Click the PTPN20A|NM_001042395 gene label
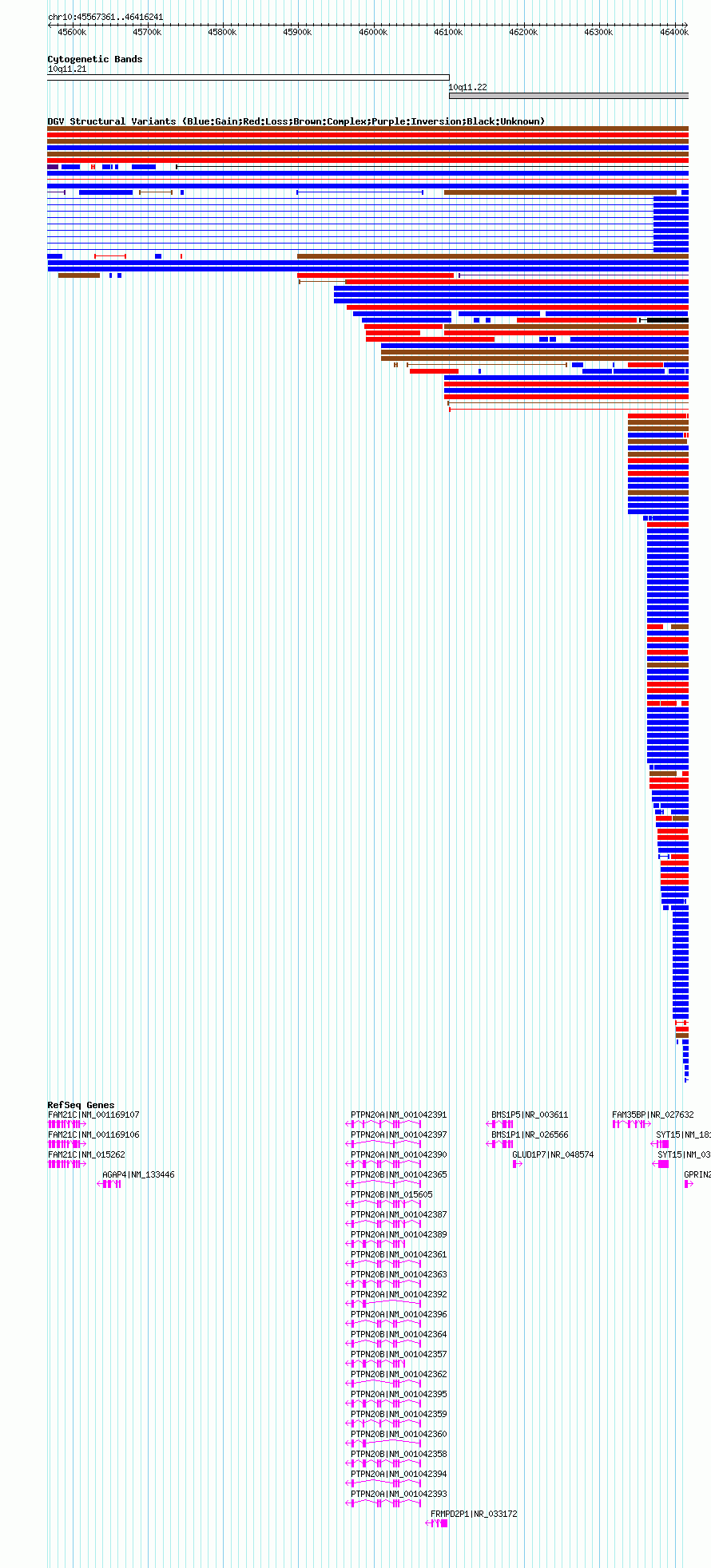Image resolution: width=711 pixels, height=1568 pixels. click(x=399, y=1394)
